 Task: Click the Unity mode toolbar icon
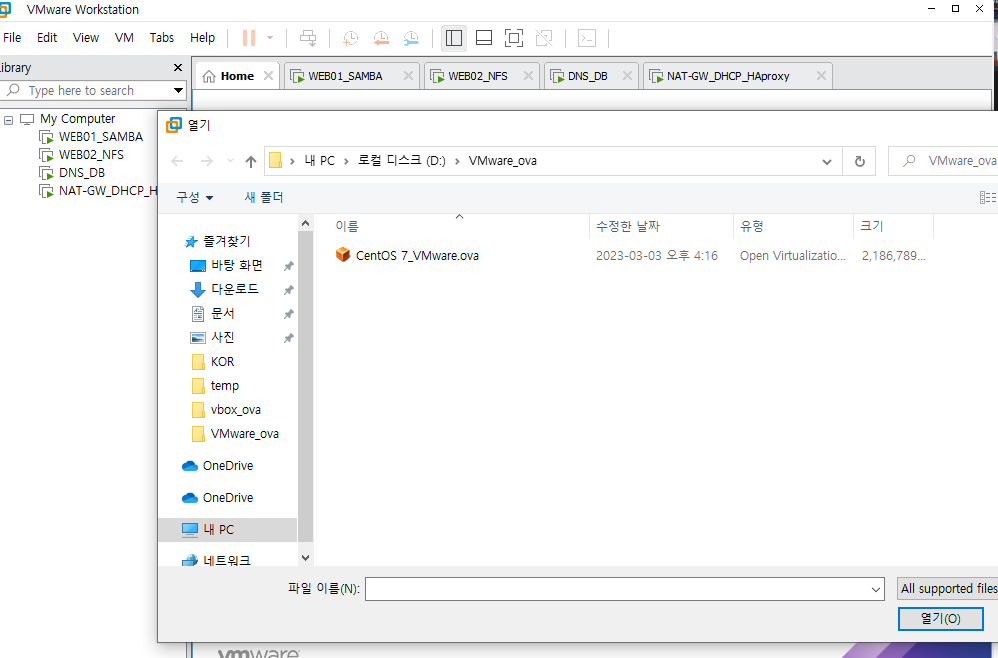[x=544, y=38]
